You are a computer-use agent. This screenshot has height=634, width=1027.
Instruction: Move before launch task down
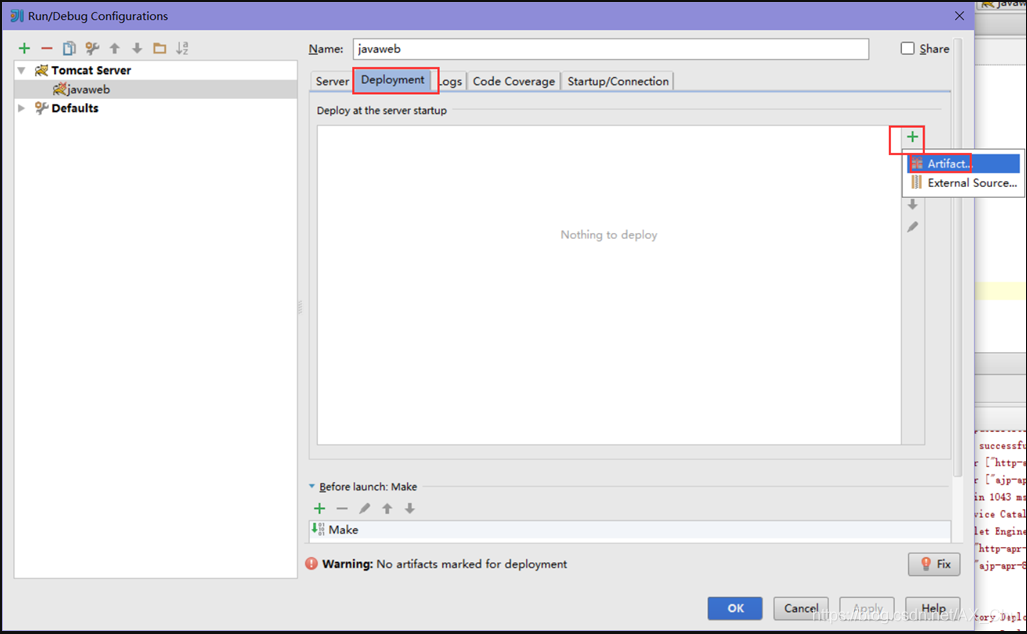click(x=409, y=508)
